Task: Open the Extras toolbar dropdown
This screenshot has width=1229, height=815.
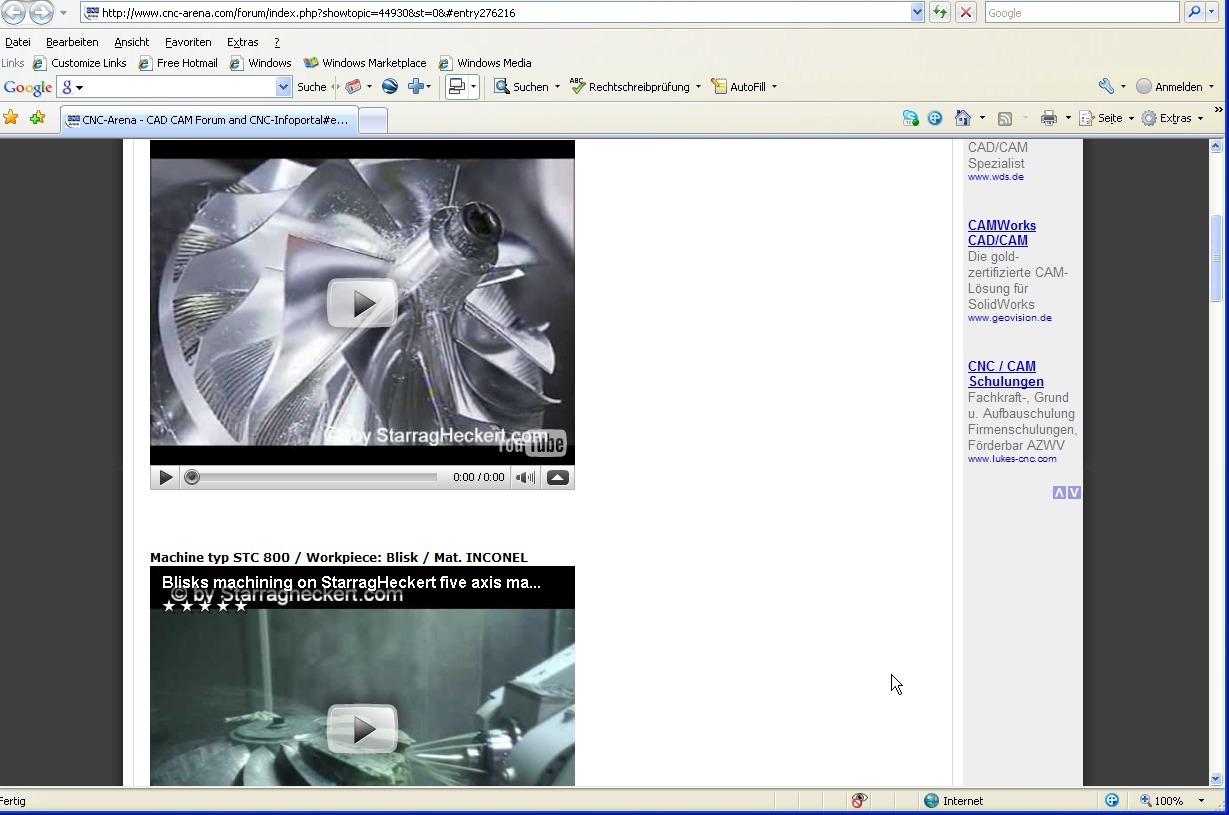Action: (1200, 118)
